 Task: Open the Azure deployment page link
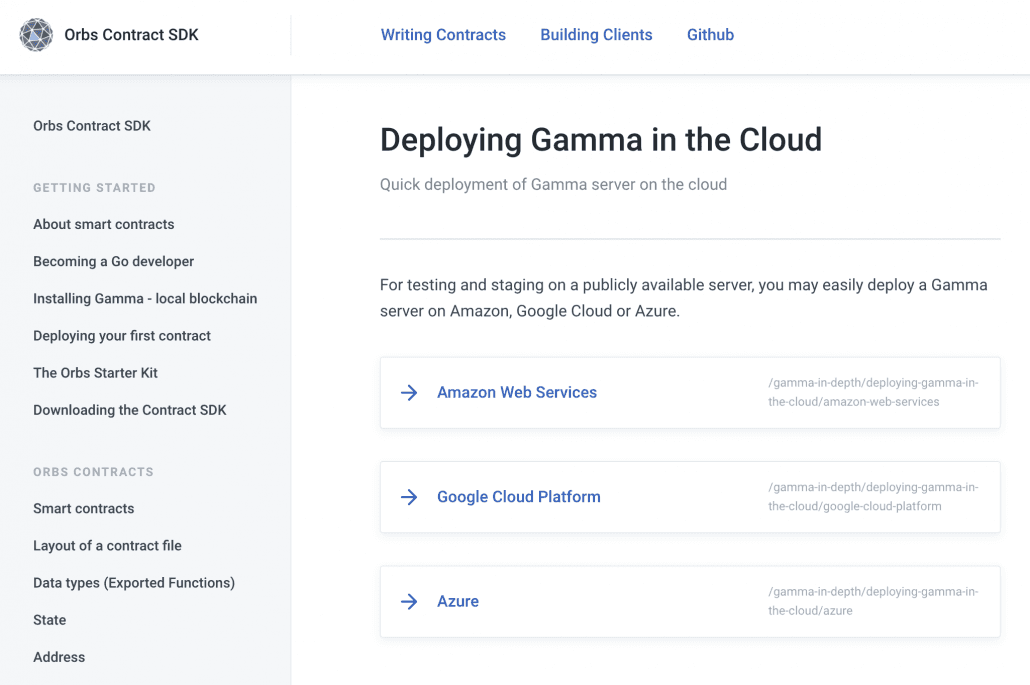[458, 602]
